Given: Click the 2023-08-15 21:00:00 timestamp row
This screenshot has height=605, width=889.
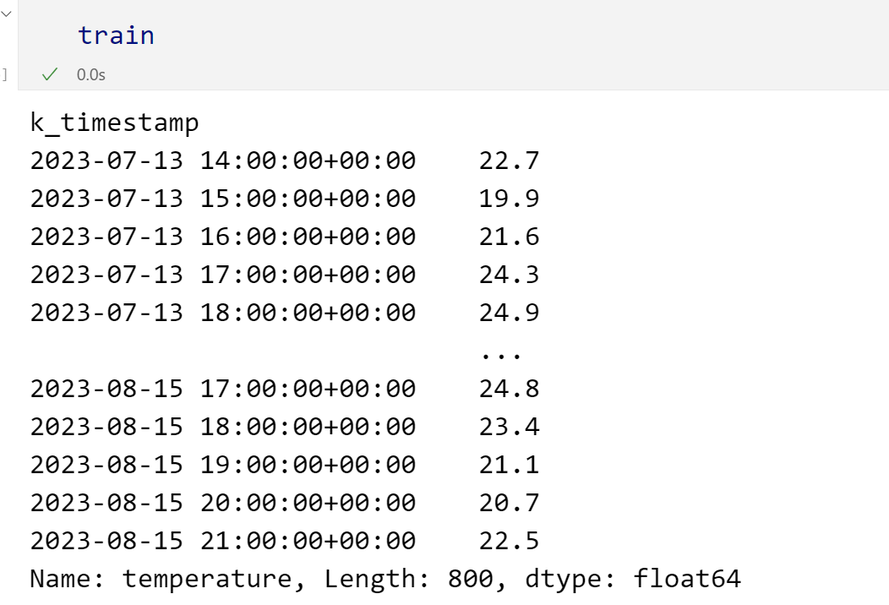Looking at the screenshot, I should (x=285, y=540).
